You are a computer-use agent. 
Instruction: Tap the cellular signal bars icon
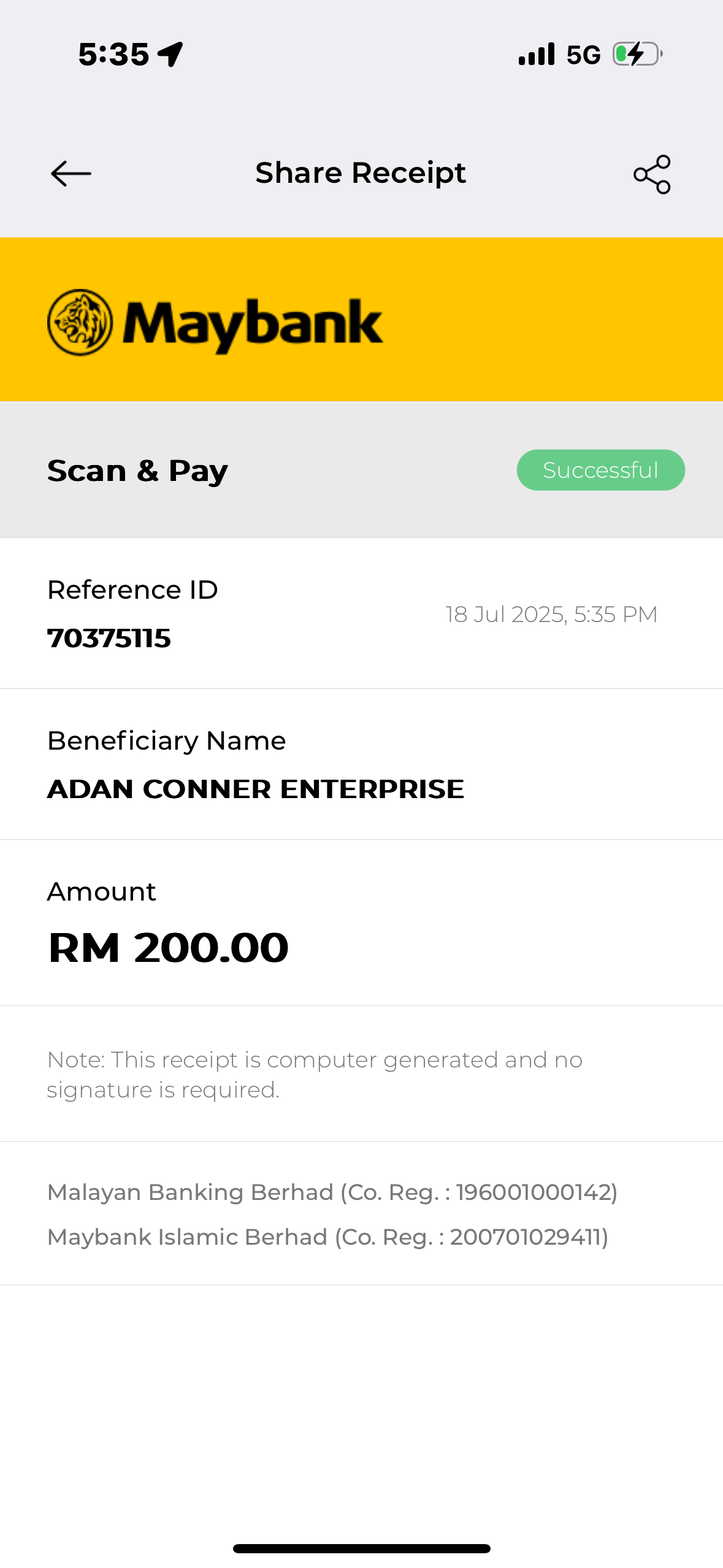click(x=537, y=54)
